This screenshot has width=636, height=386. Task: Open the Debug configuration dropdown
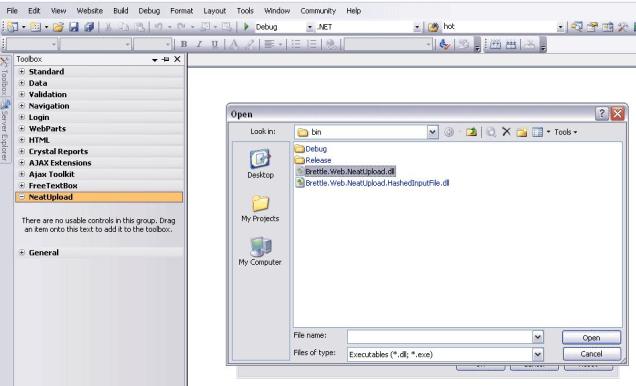pos(309,27)
